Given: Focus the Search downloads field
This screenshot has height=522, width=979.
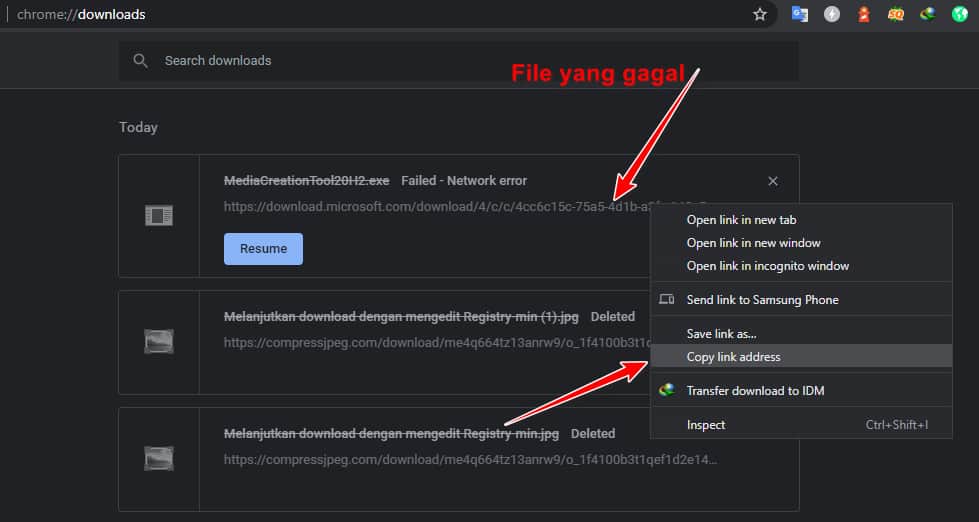Looking at the screenshot, I should (x=458, y=61).
